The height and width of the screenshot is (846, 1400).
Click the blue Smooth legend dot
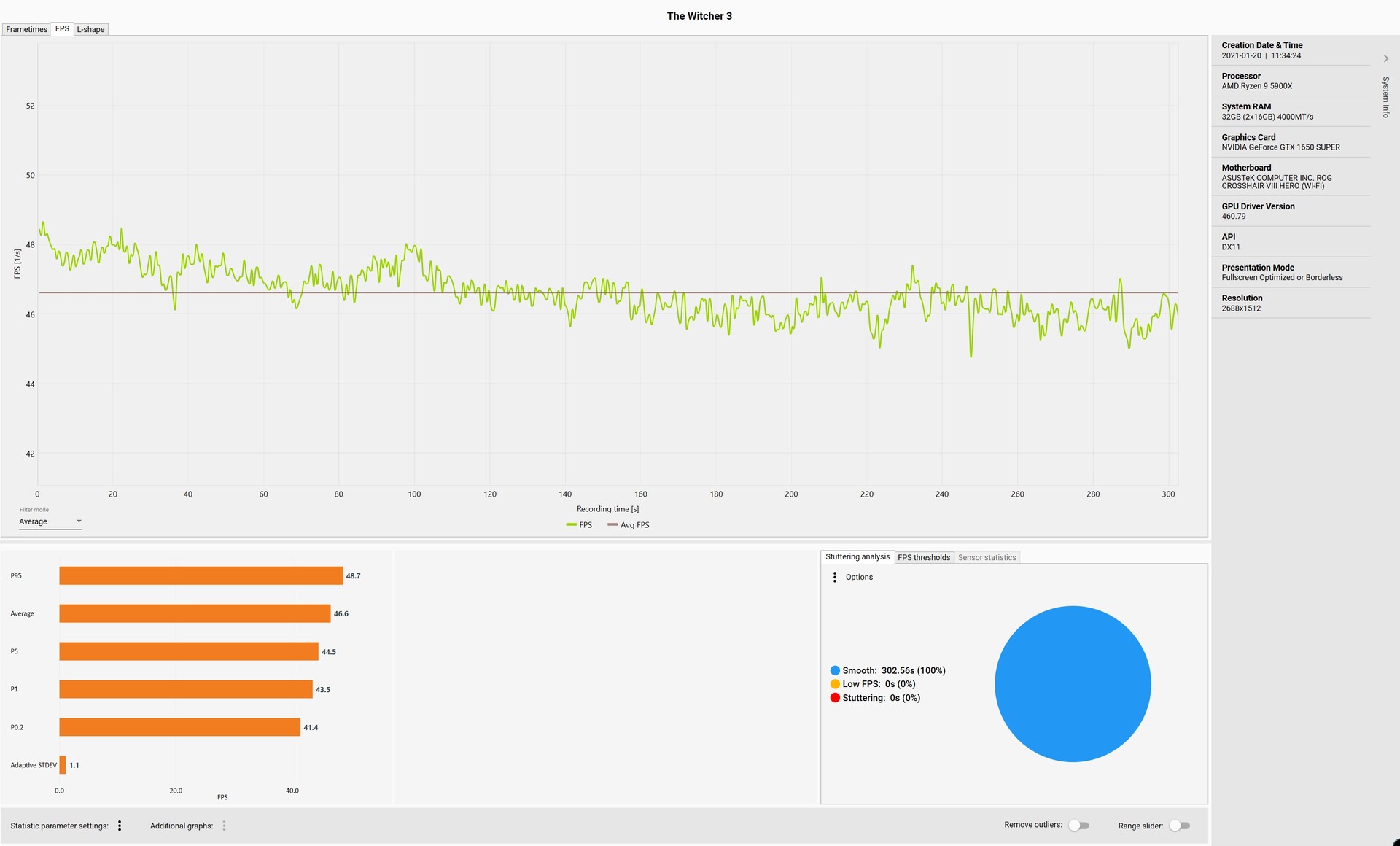(835, 670)
